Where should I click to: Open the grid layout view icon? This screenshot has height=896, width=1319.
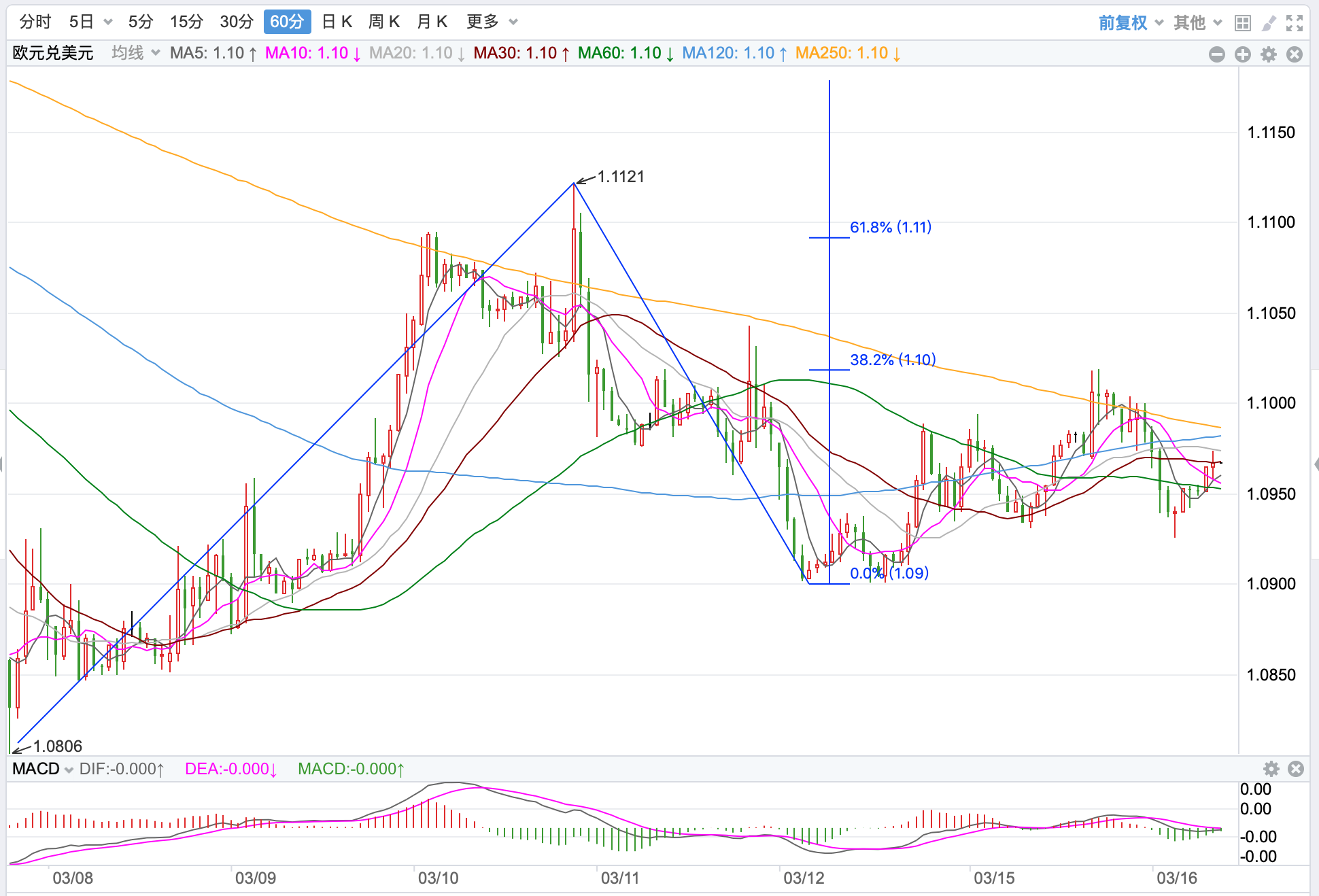pos(1243,23)
